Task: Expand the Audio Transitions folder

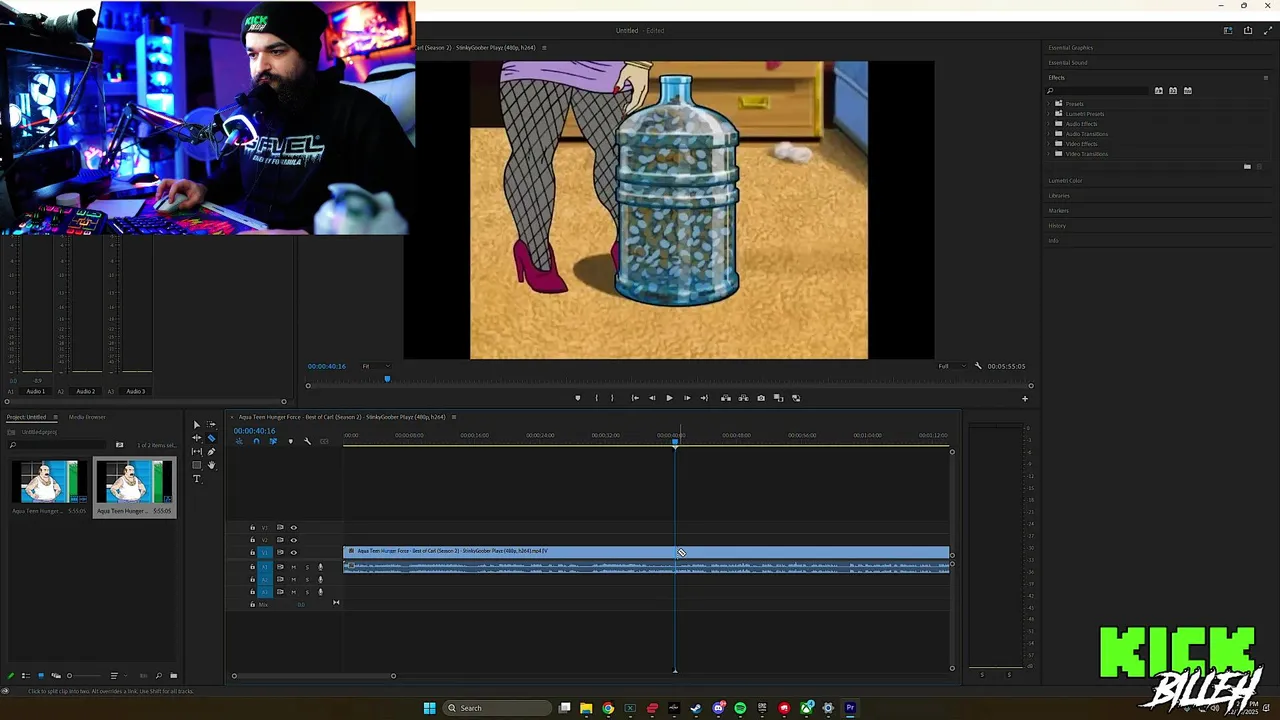Action: 1049,134
